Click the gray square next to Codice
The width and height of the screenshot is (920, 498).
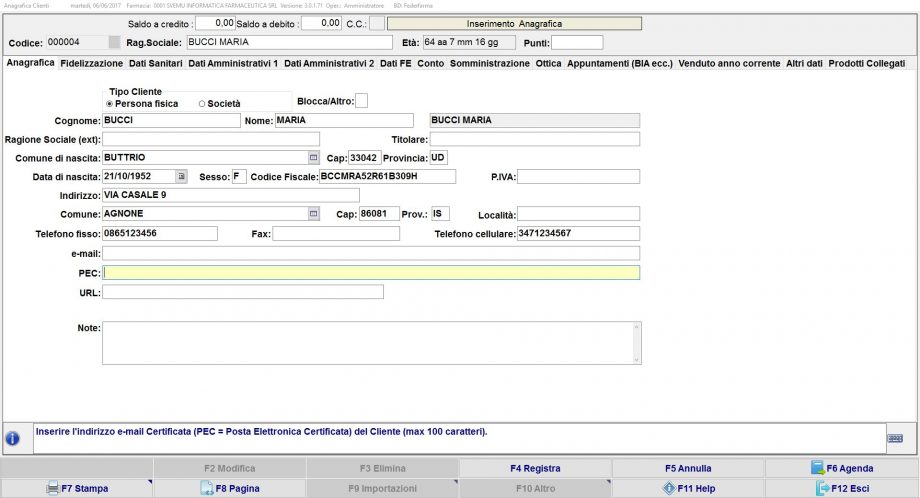pos(114,43)
